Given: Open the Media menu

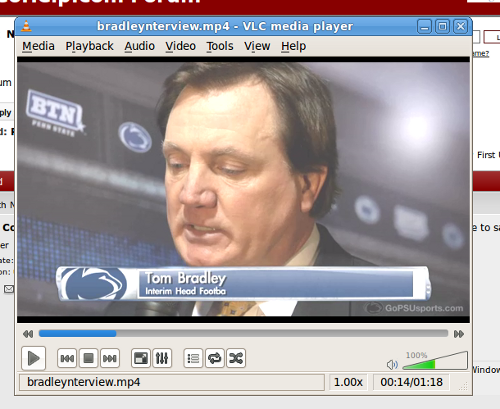Looking at the screenshot, I should [x=38, y=46].
